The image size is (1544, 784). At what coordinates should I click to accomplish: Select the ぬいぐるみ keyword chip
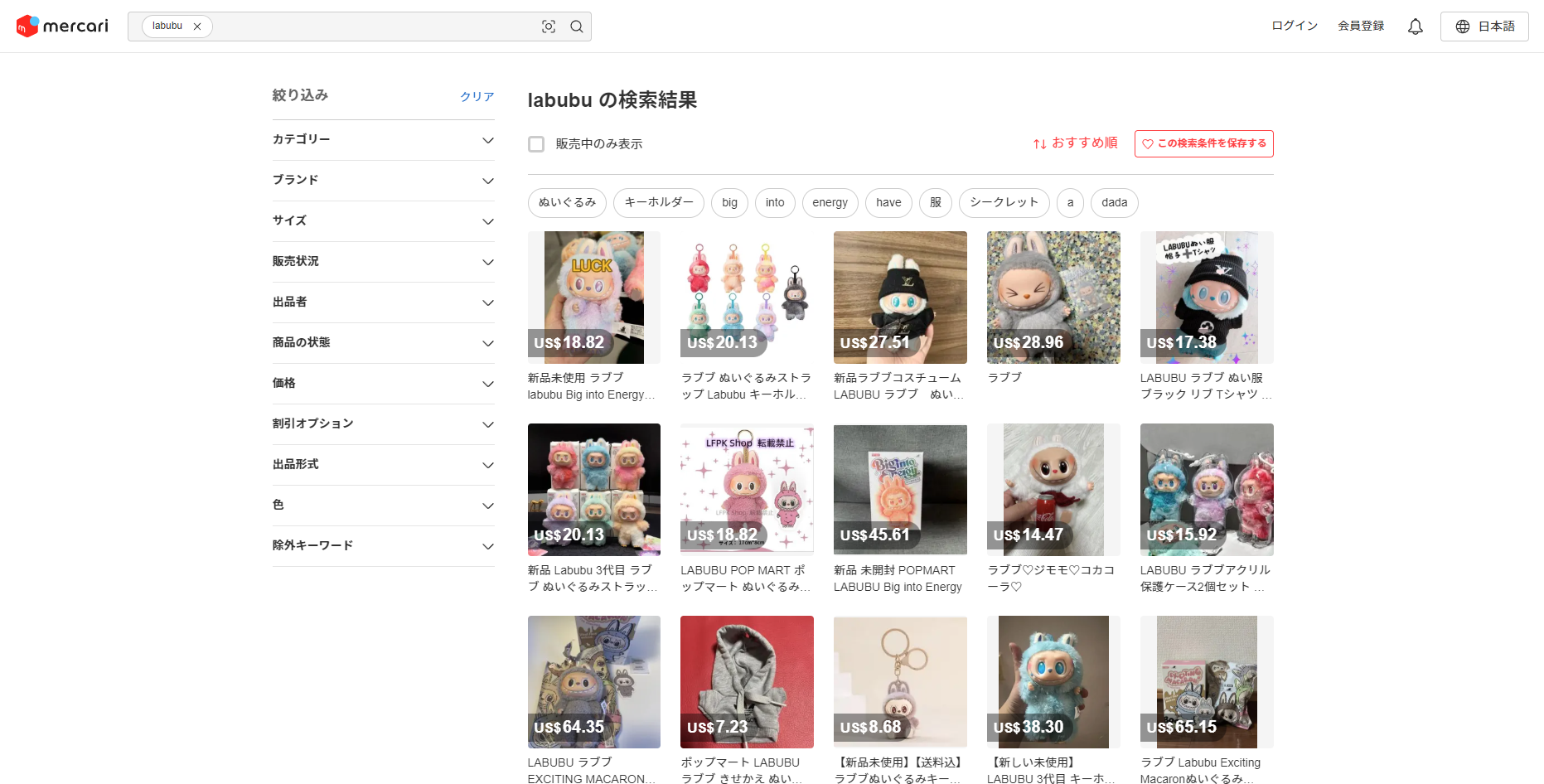pyautogui.click(x=567, y=202)
